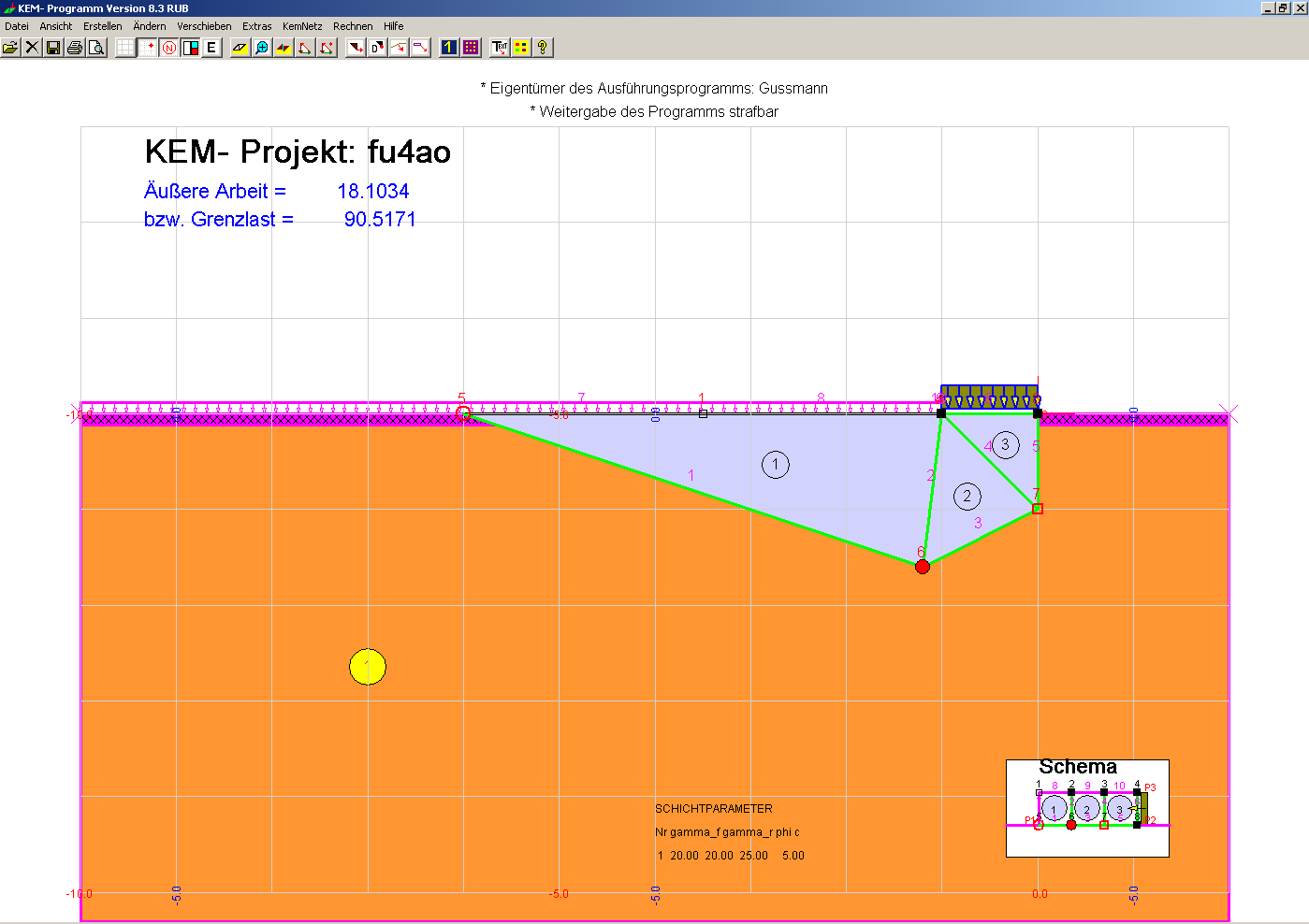The height and width of the screenshot is (924, 1309).
Task: Click the layer parameter row 1 20.00
Action: click(x=731, y=856)
